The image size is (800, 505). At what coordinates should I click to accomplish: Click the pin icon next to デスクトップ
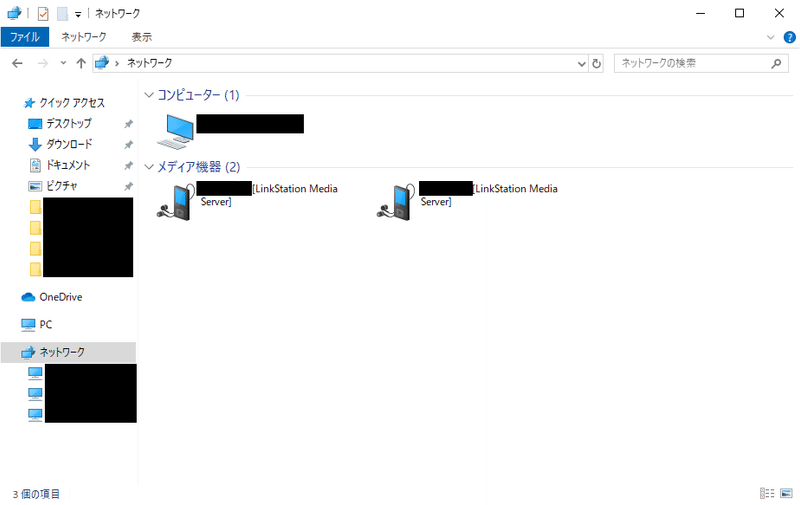coord(129,124)
